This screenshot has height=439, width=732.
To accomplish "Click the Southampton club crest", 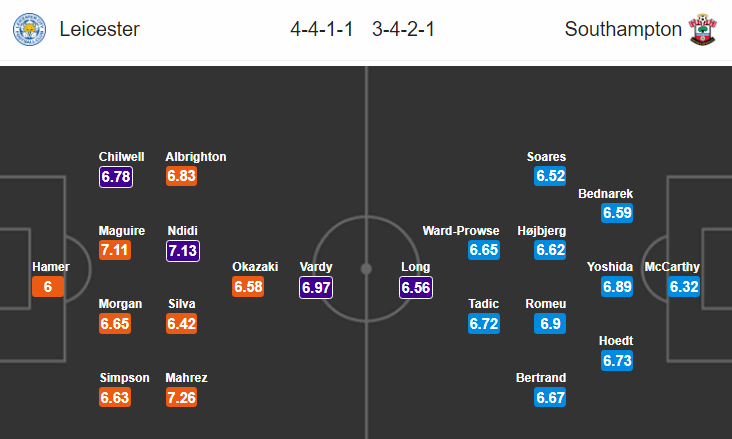I will click(703, 29).
